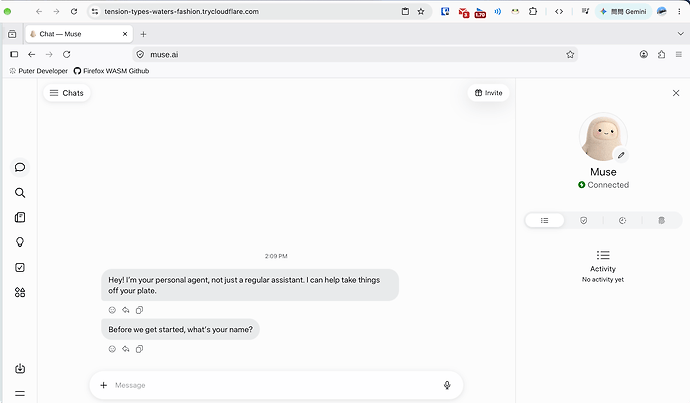
Task: Open site info icon in Chrome URL bar
Action: [95, 12]
